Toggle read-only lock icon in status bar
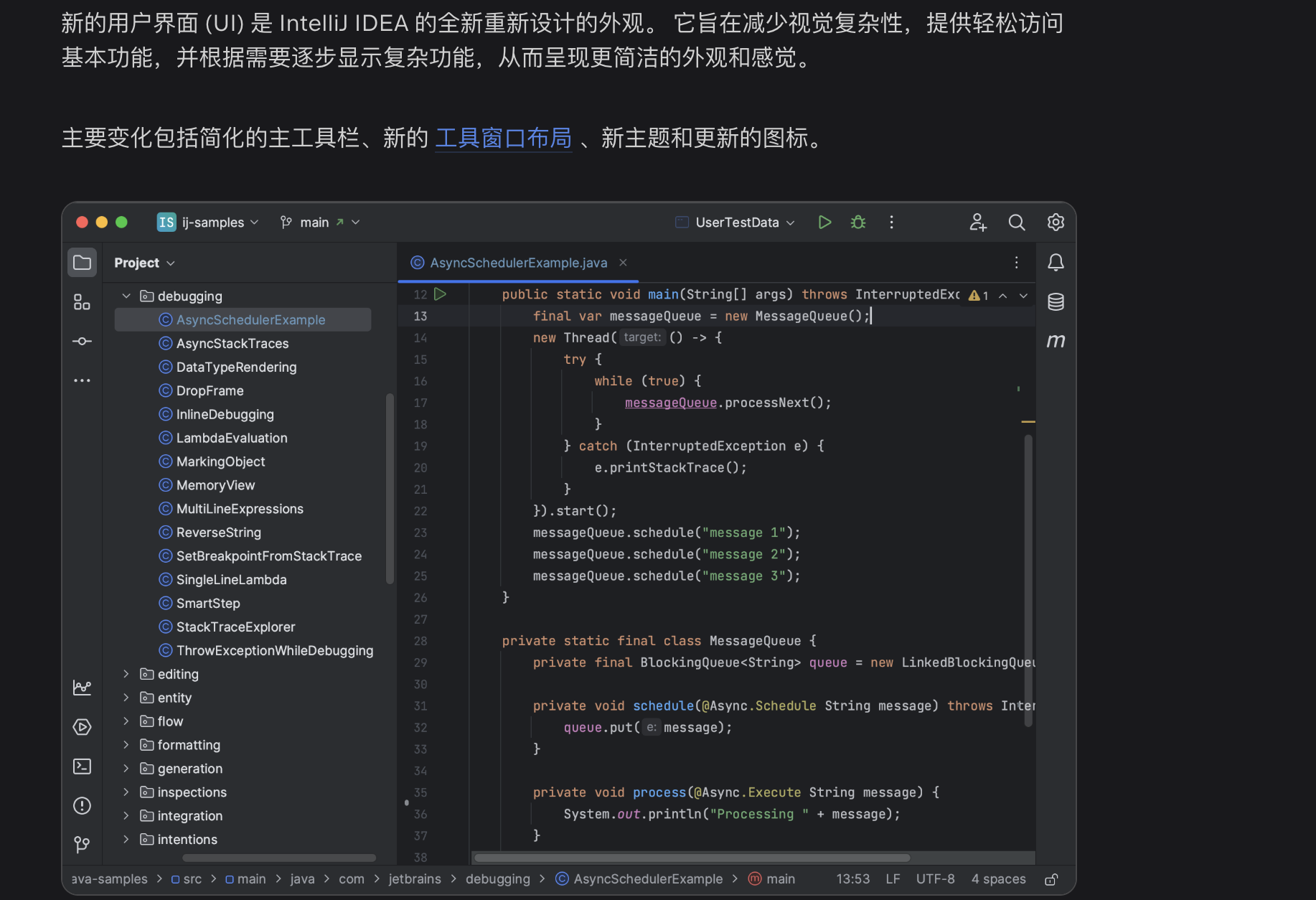The image size is (1316, 900). click(x=1051, y=879)
